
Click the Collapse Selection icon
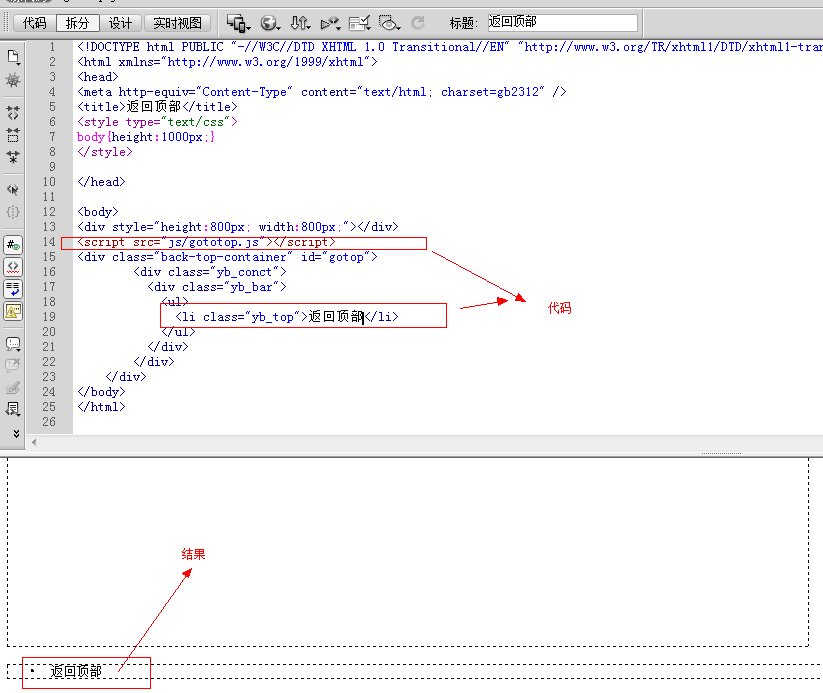pyautogui.click(x=13, y=135)
